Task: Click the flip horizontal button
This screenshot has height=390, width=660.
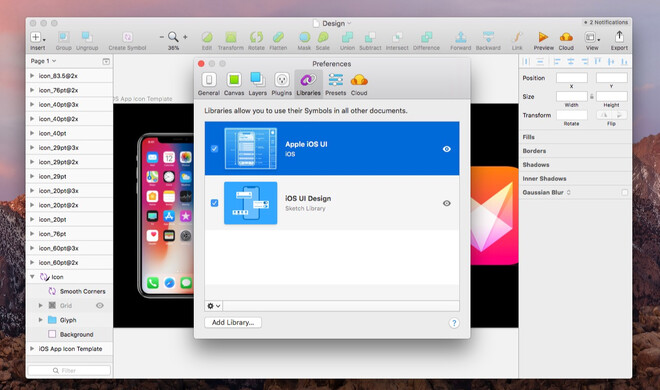Action: tap(604, 115)
